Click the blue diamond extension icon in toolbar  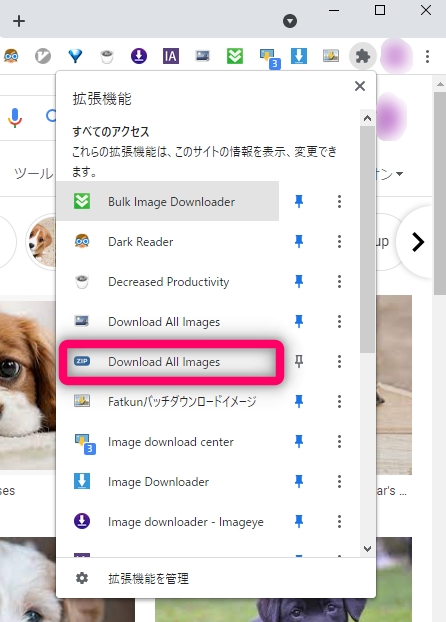tap(75, 56)
